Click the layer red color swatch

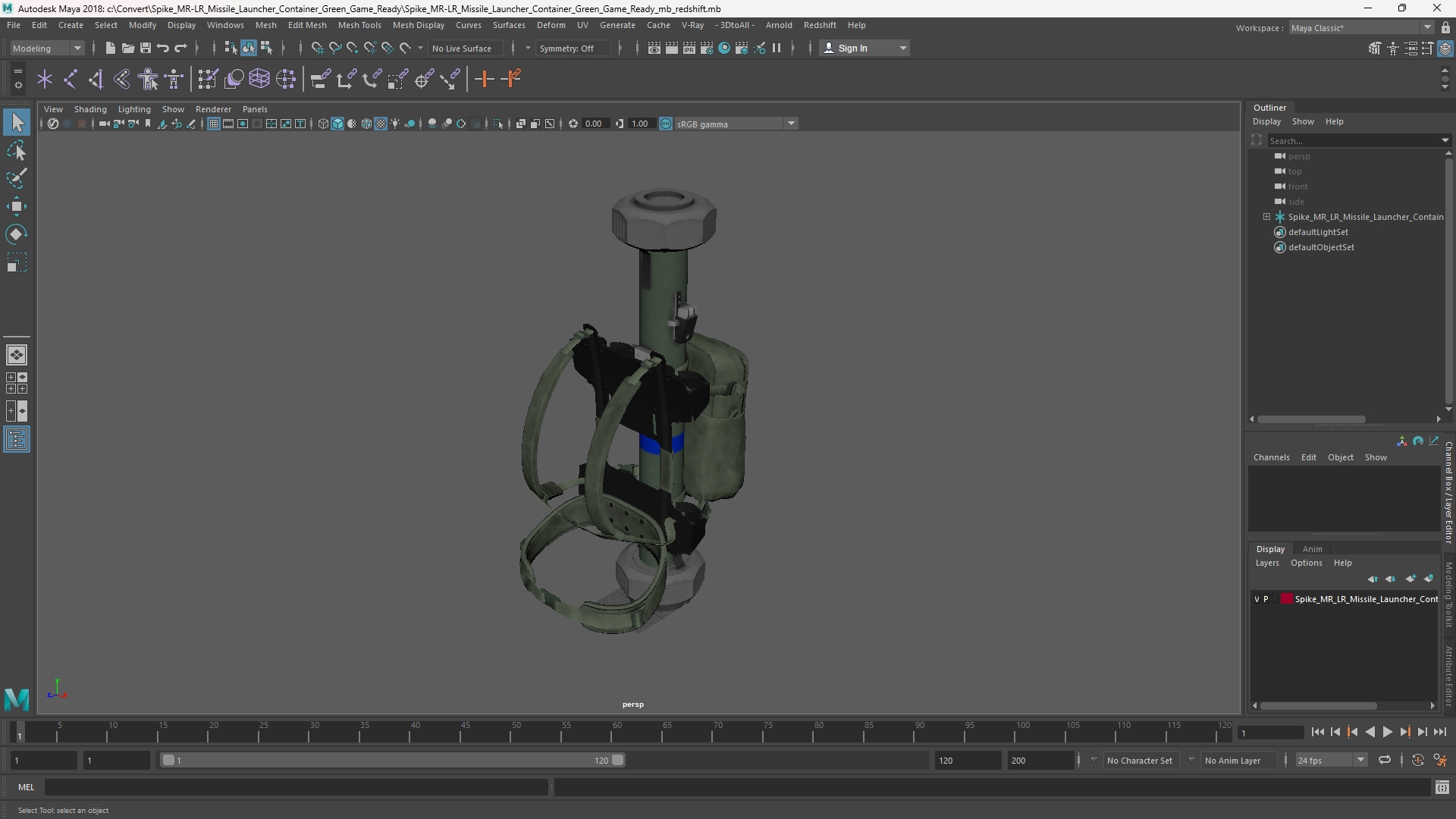click(1287, 599)
